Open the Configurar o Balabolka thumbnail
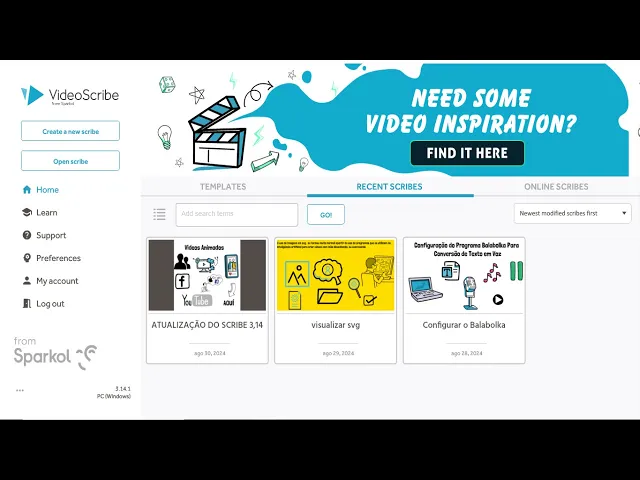Image resolution: width=640 pixels, height=480 pixels. click(x=464, y=275)
